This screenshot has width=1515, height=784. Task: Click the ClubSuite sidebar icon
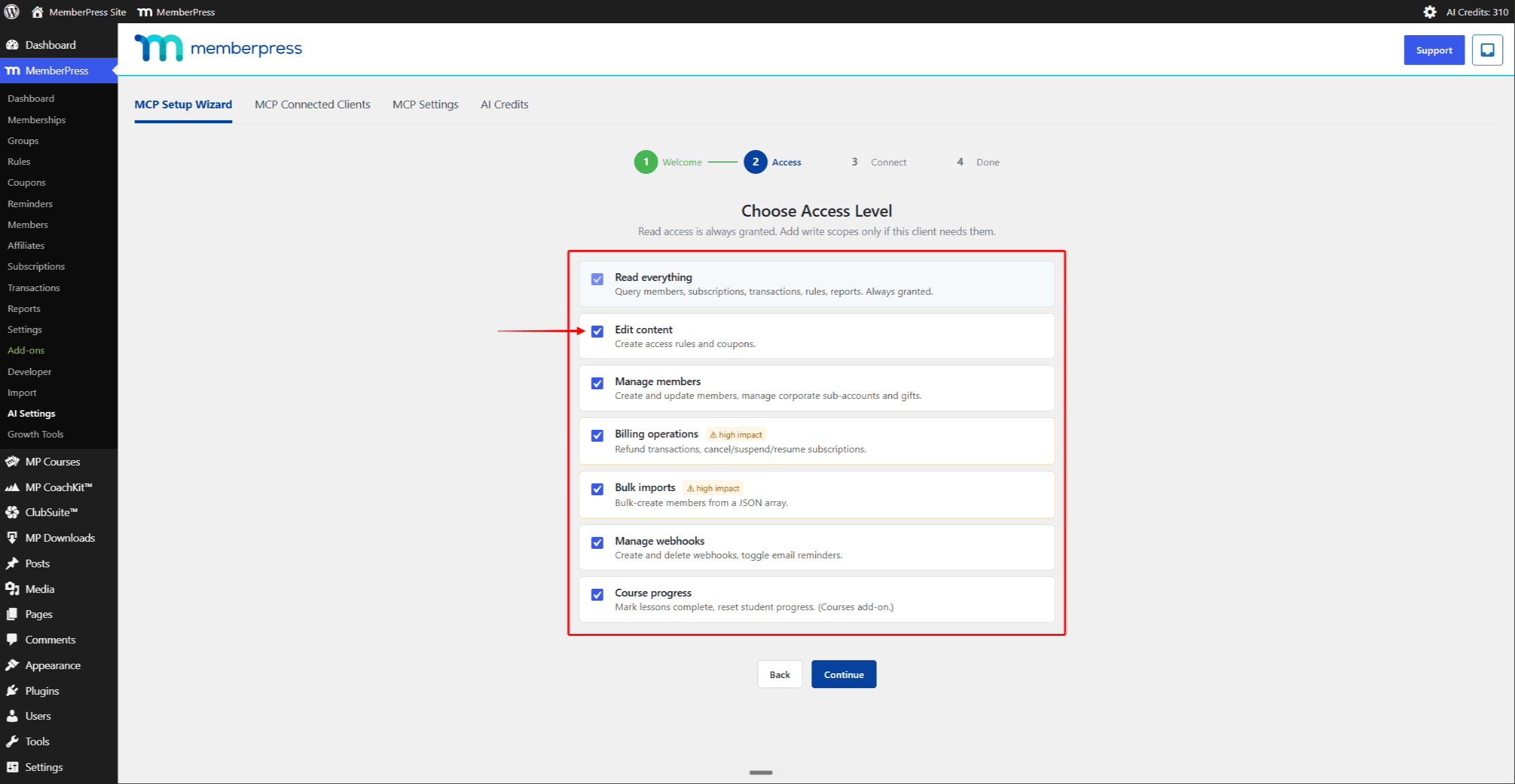coord(12,512)
